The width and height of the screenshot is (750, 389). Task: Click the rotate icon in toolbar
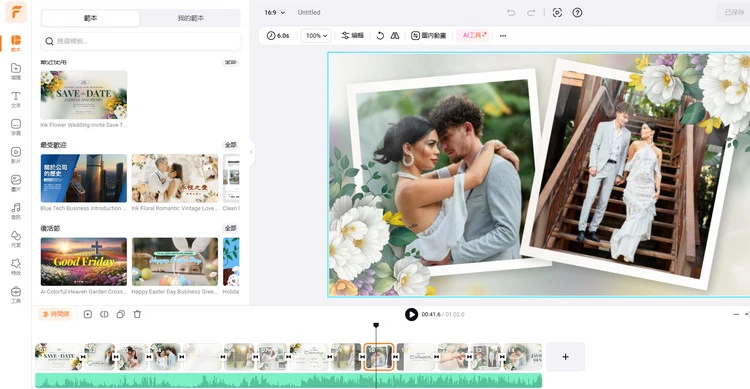(x=380, y=35)
